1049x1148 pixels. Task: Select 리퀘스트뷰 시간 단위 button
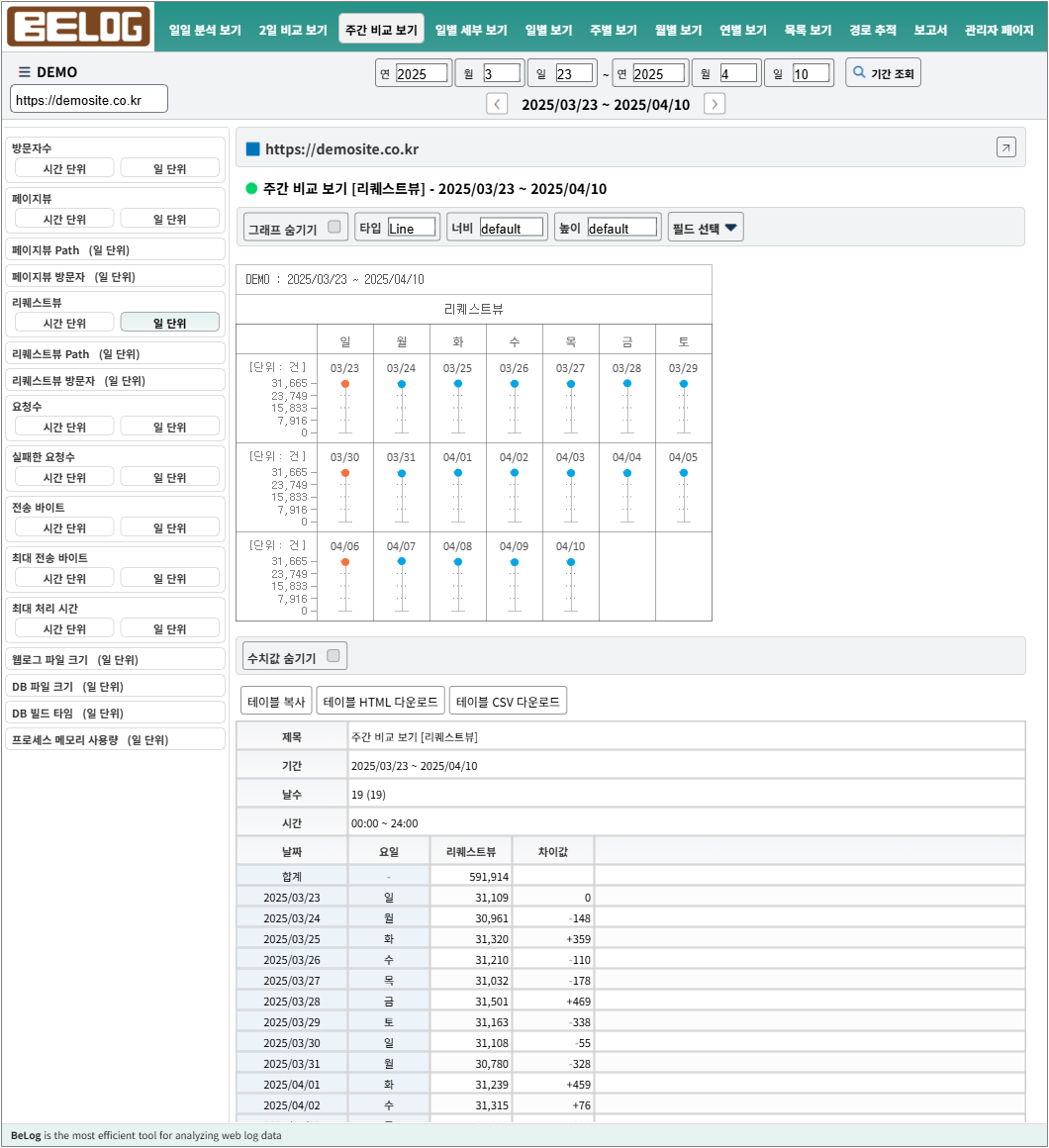tap(64, 323)
